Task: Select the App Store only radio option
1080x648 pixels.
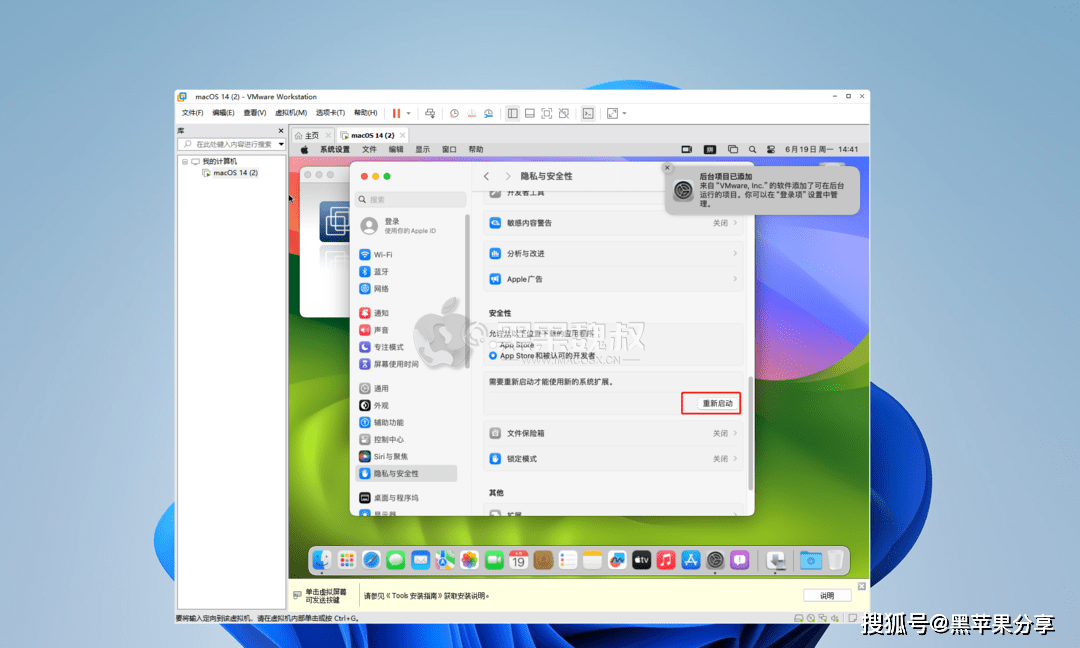Action: click(x=492, y=345)
